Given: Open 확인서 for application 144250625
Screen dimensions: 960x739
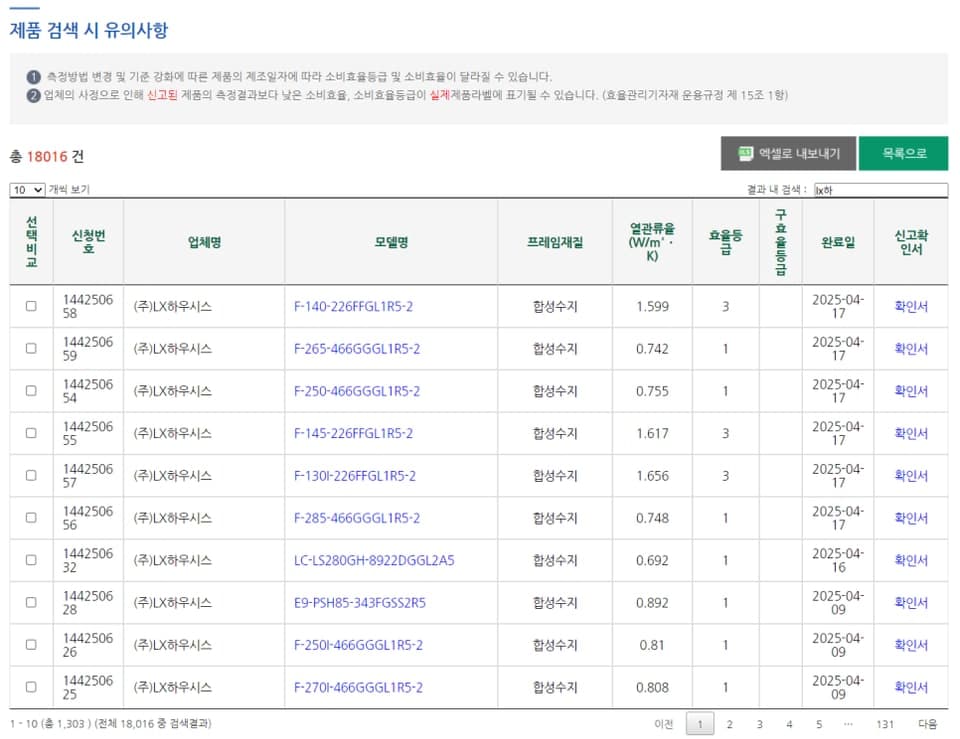Looking at the screenshot, I should [x=910, y=687].
